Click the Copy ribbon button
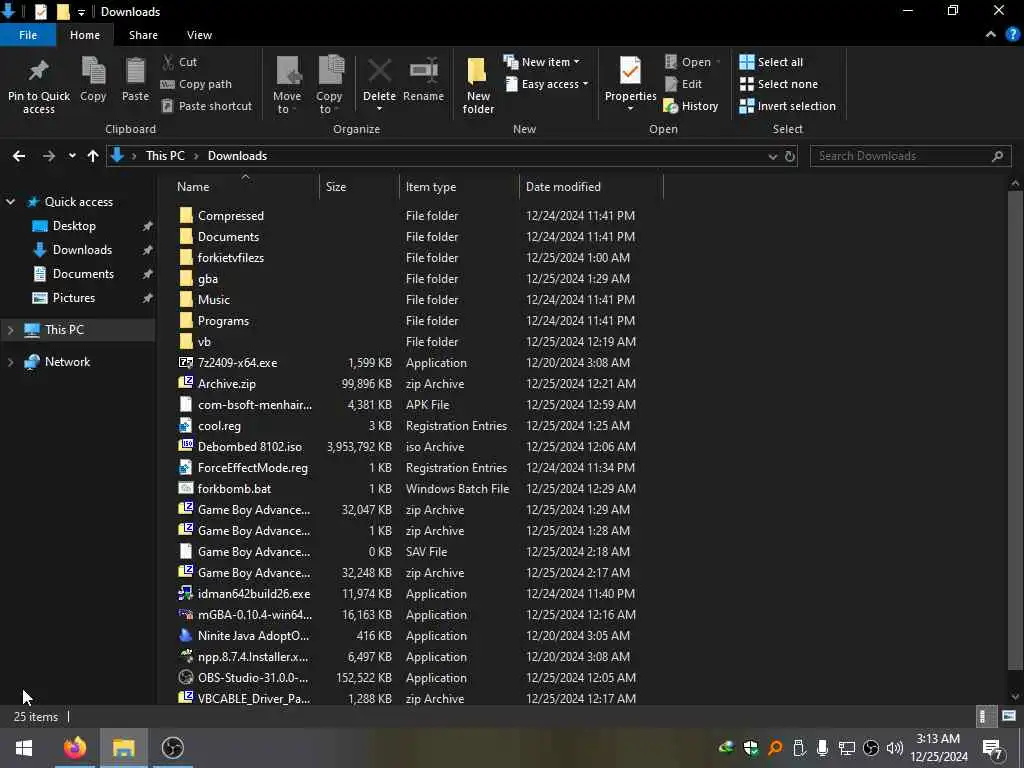This screenshot has height=768, width=1024. [x=93, y=80]
